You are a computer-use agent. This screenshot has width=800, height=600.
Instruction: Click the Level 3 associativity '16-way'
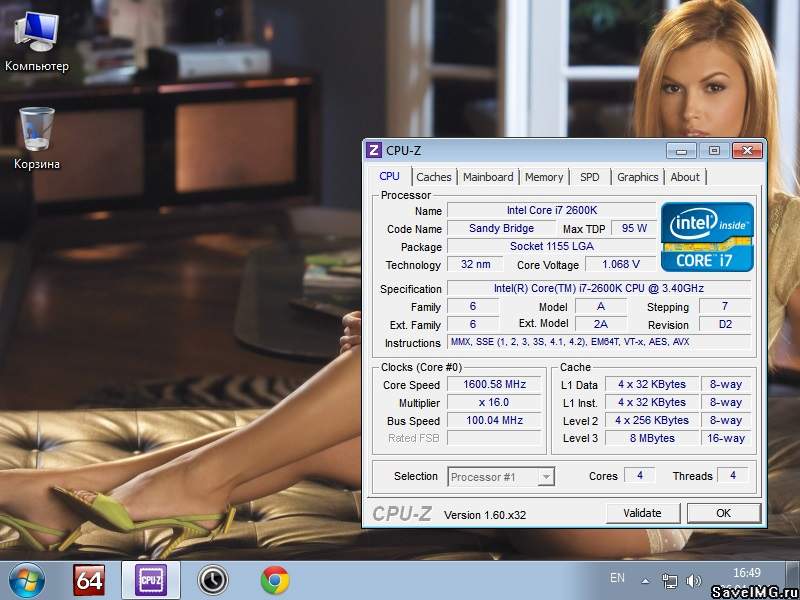726,438
